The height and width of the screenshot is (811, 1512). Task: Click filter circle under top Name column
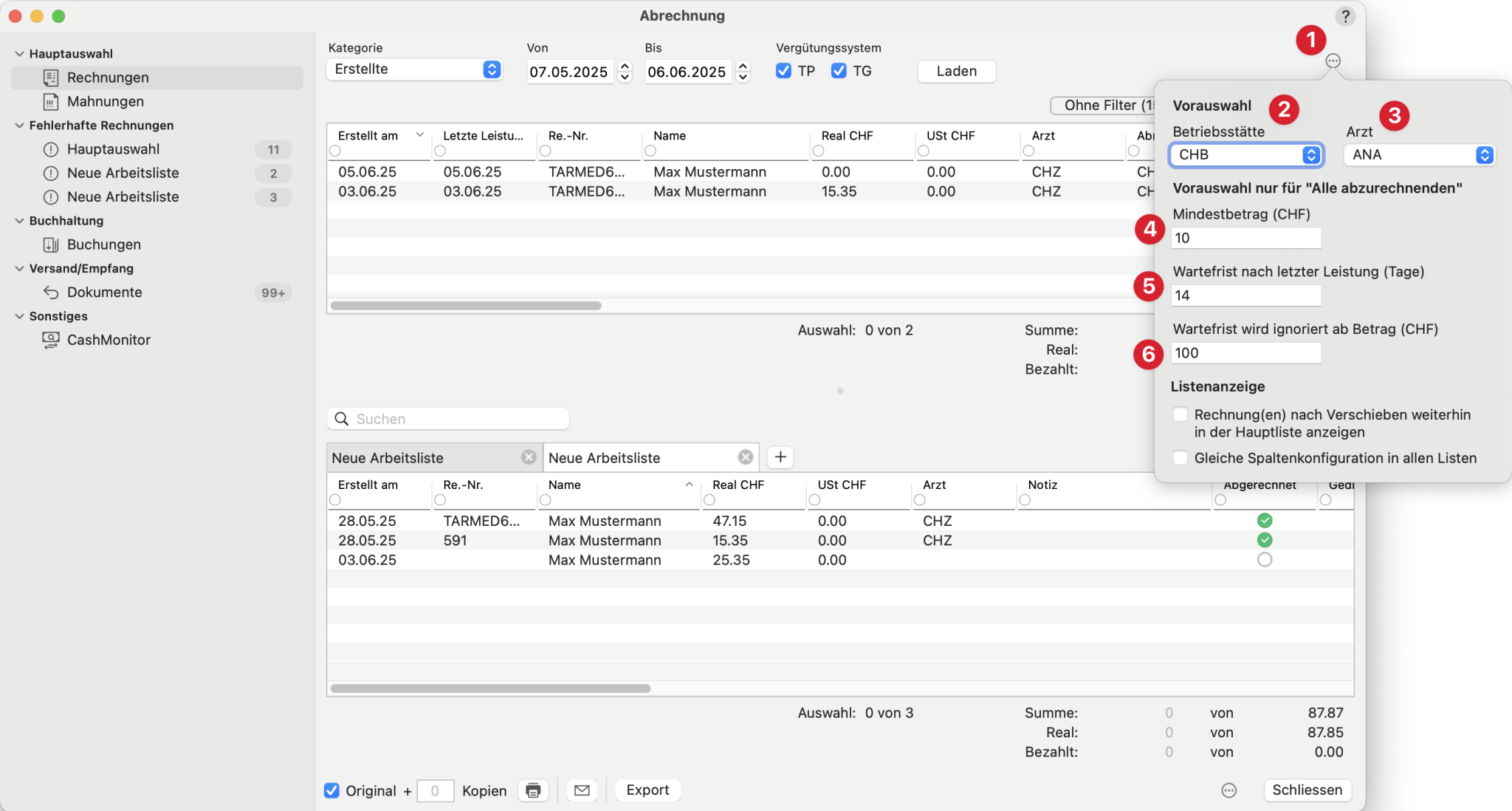point(650,151)
